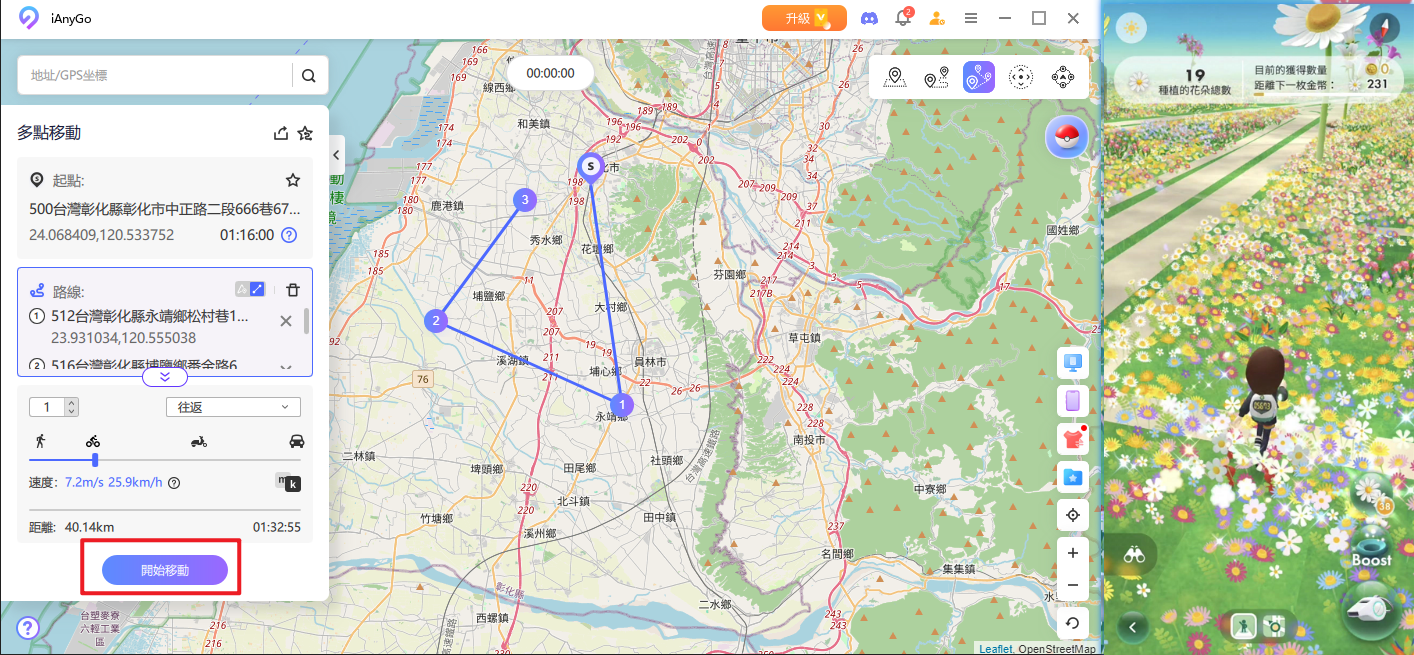The height and width of the screenshot is (655, 1414).
Task: Focus the 地址/GPS坐標 search field
Action: (x=155, y=75)
